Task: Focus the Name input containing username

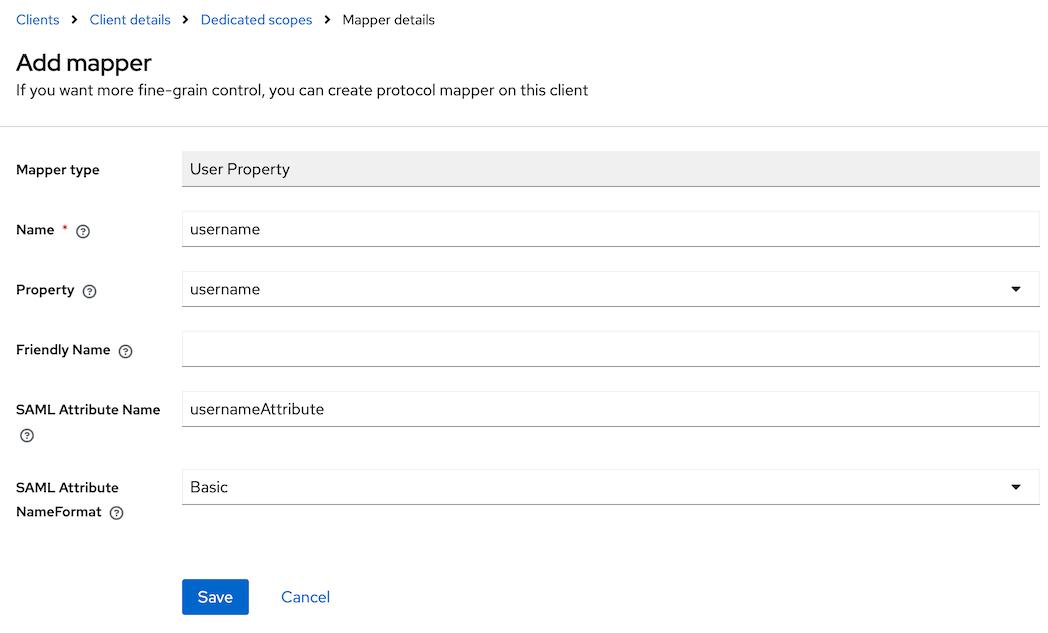Action: click(610, 229)
